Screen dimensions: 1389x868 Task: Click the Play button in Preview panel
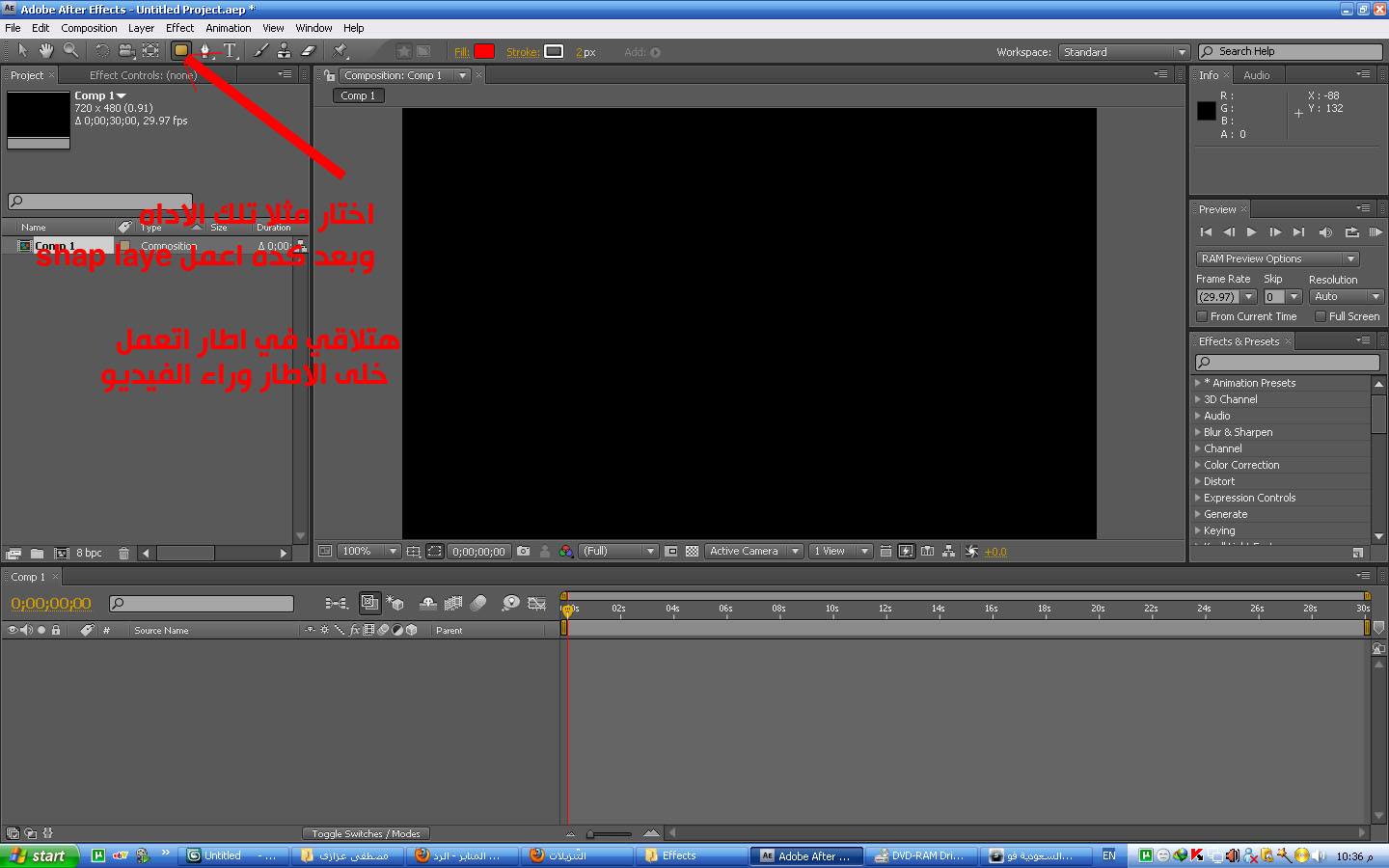(x=1251, y=232)
